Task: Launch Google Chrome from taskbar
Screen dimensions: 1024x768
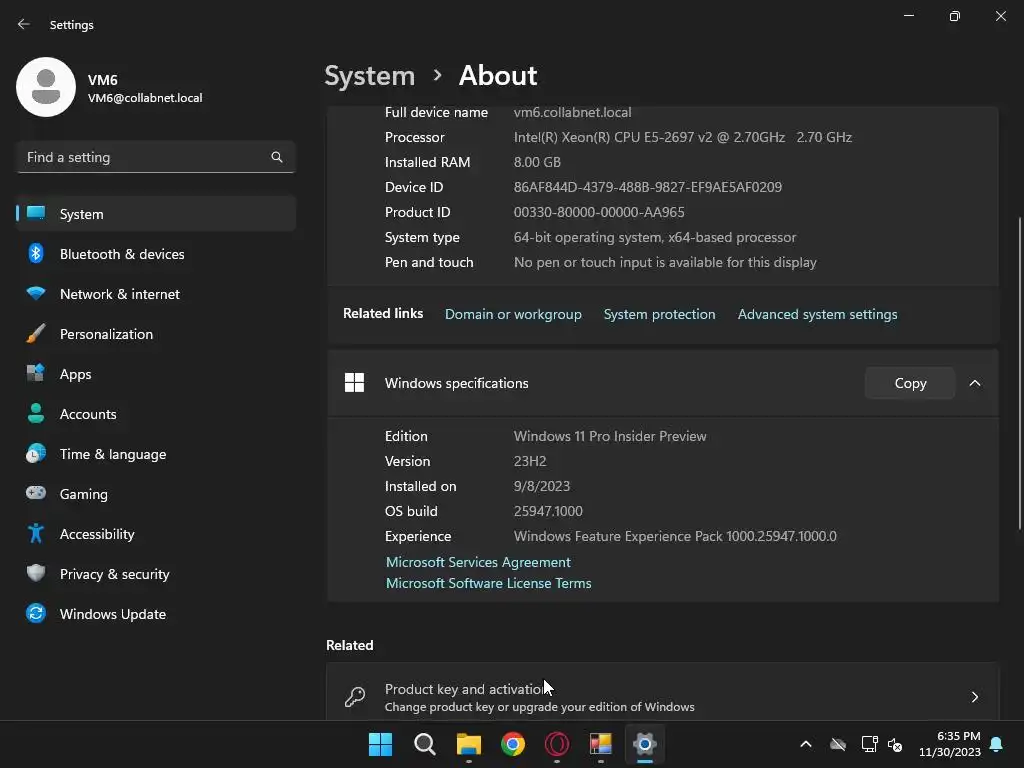Action: coord(513,744)
